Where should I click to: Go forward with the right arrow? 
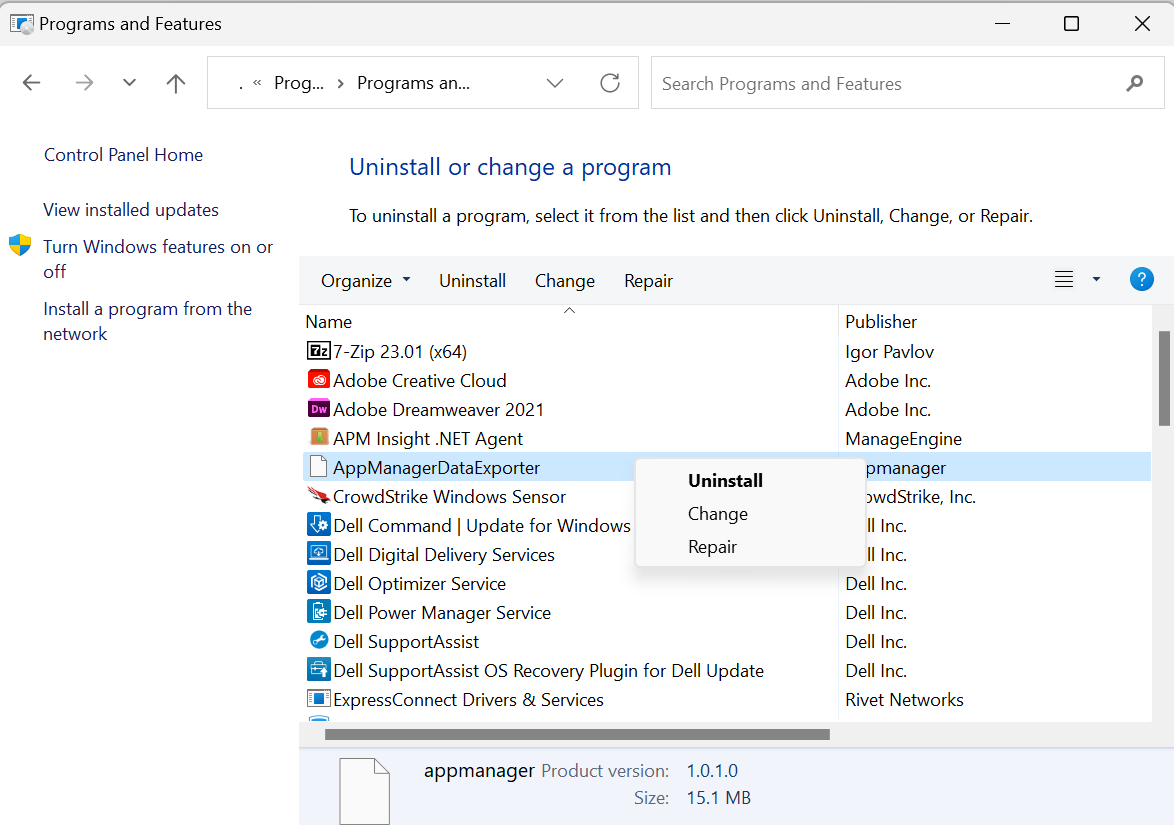coord(85,82)
